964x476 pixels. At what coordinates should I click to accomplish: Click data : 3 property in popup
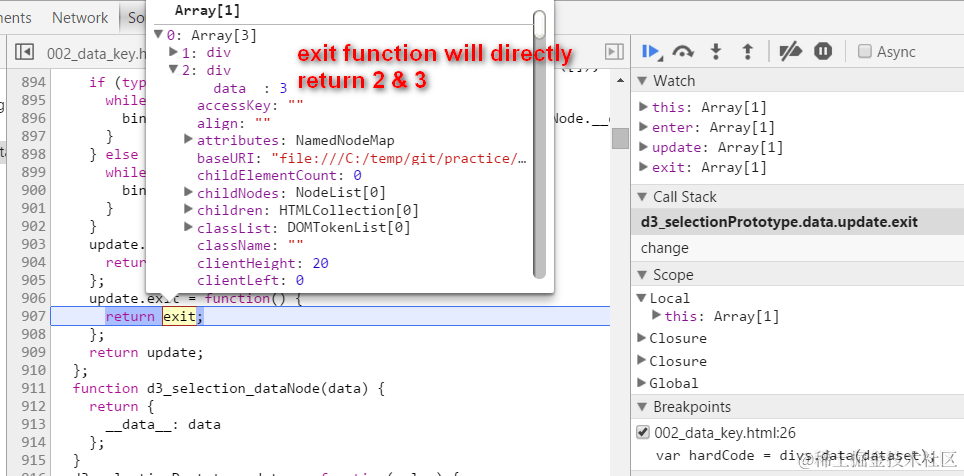pyautogui.click(x=250, y=88)
